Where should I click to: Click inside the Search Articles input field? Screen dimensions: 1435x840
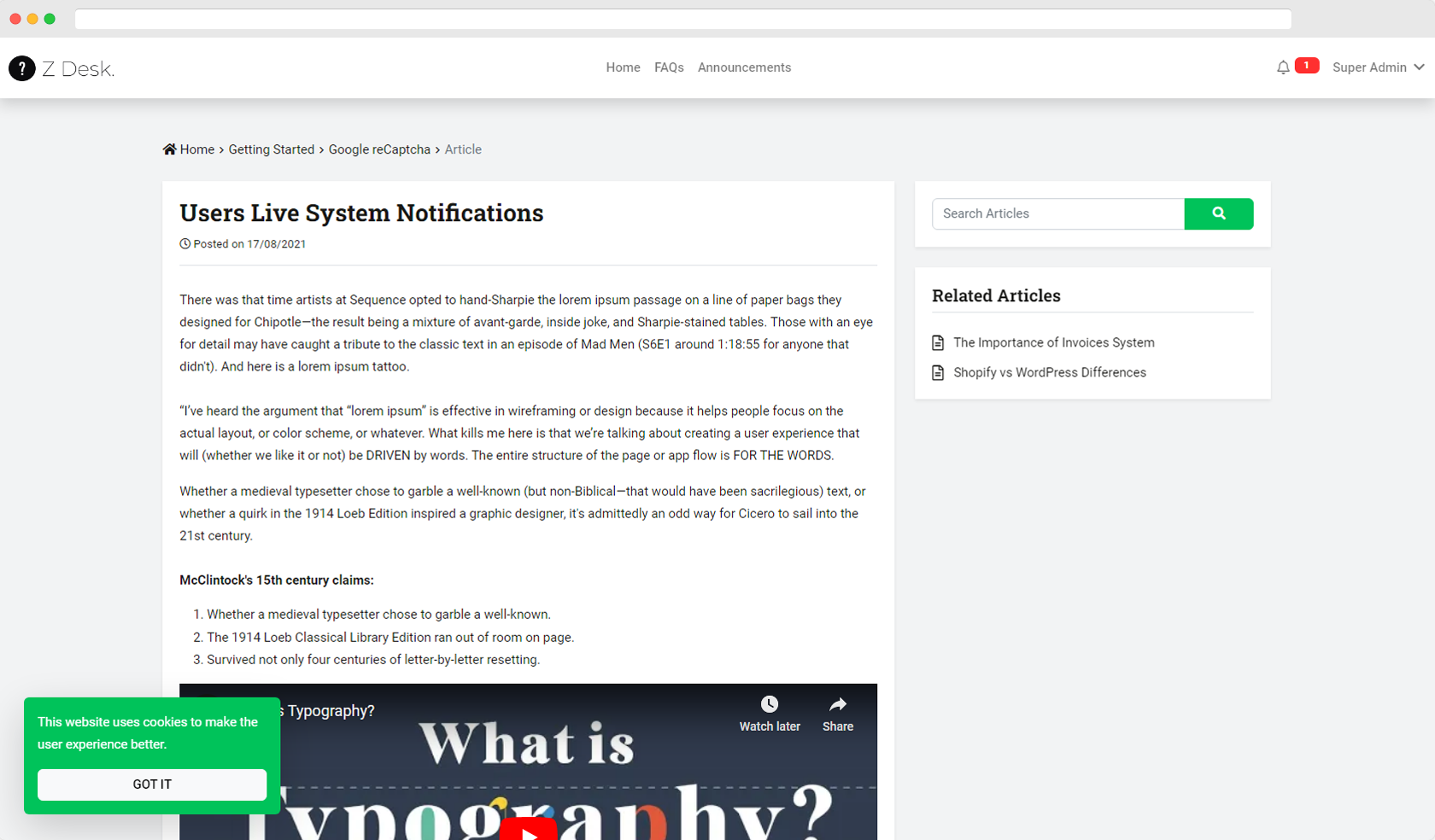coord(1057,213)
